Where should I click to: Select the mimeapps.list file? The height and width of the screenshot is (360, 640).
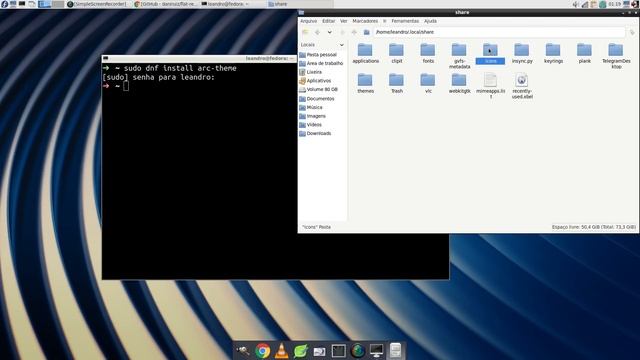(491, 86)
